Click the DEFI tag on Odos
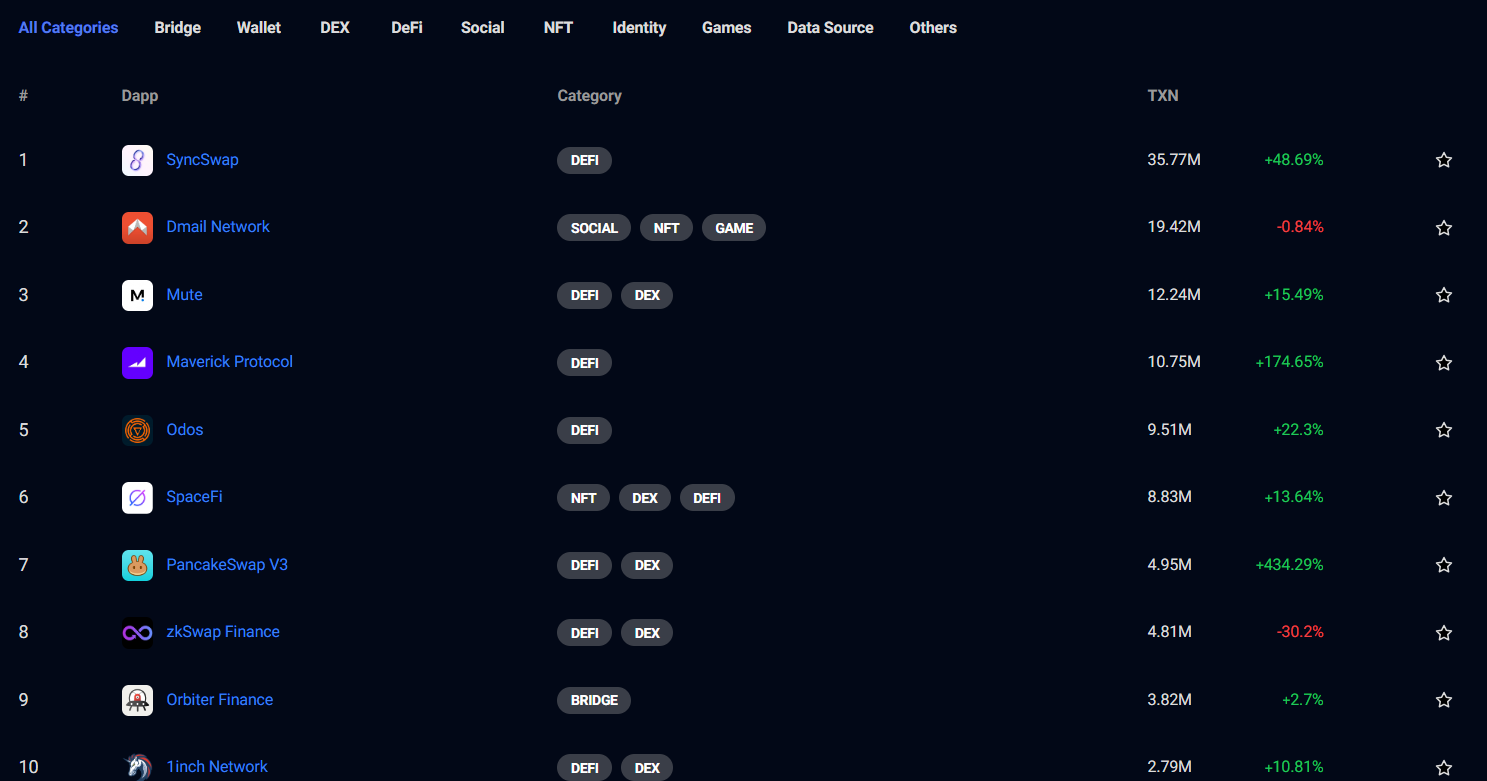1487x781 pixels. pos(584,430)
